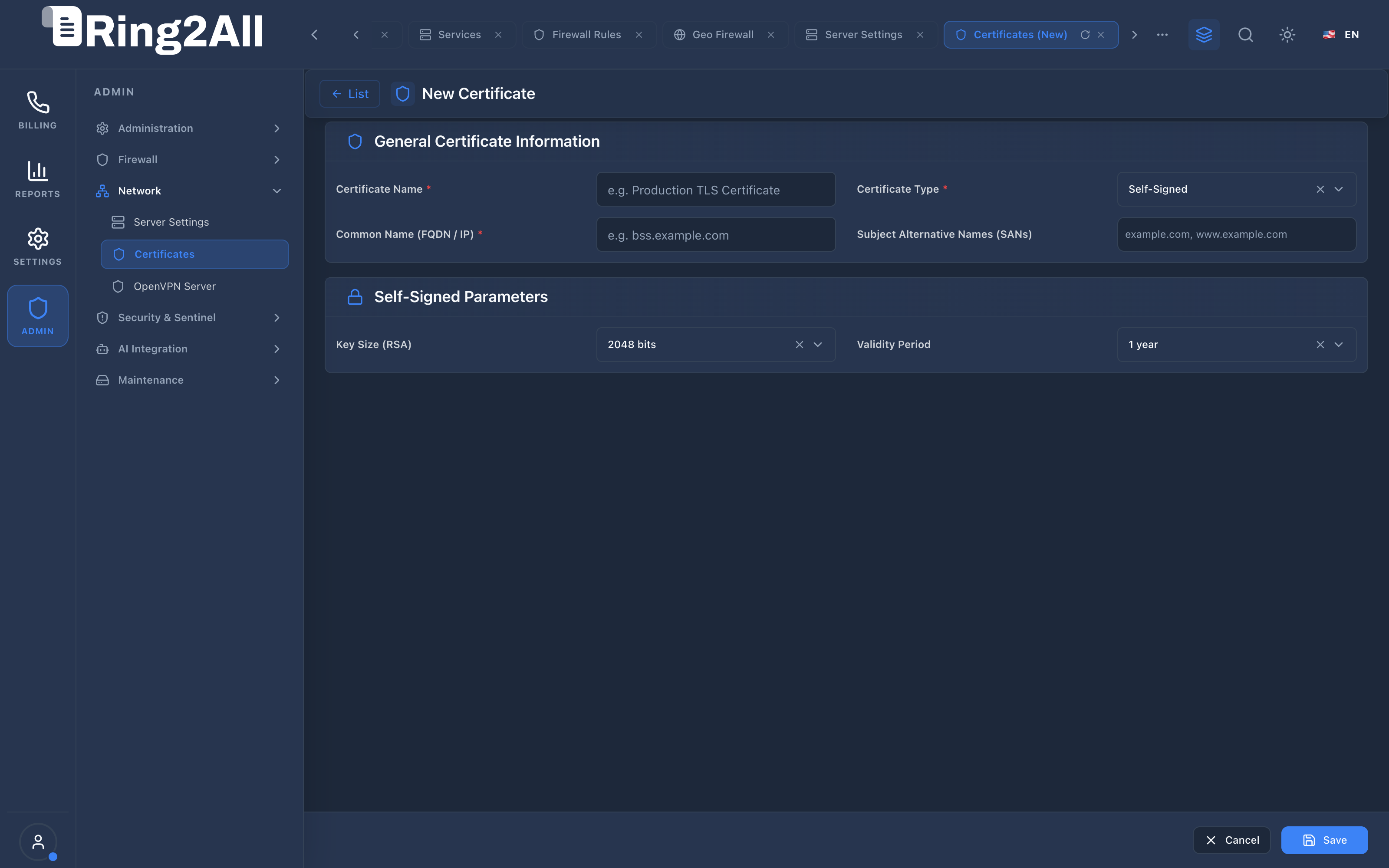Viewport: 1389px width, 868px height.
Task: Toggle the light/dark theme sun icon
Action: pos(1287,34)
